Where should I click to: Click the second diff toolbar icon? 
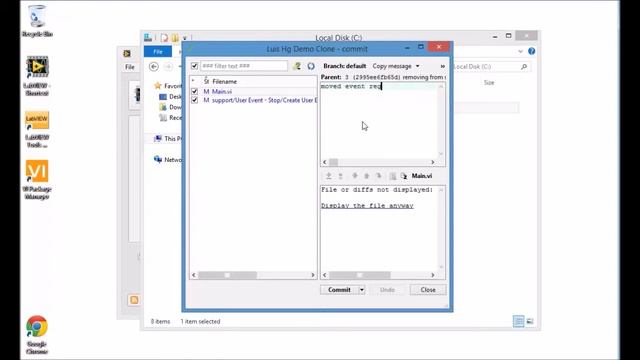click(340, 176)
